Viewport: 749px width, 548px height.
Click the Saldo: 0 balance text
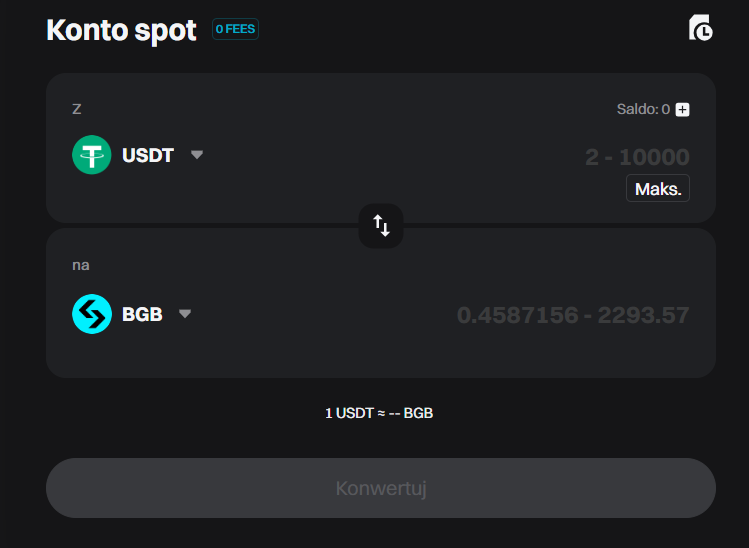(642, 109)
